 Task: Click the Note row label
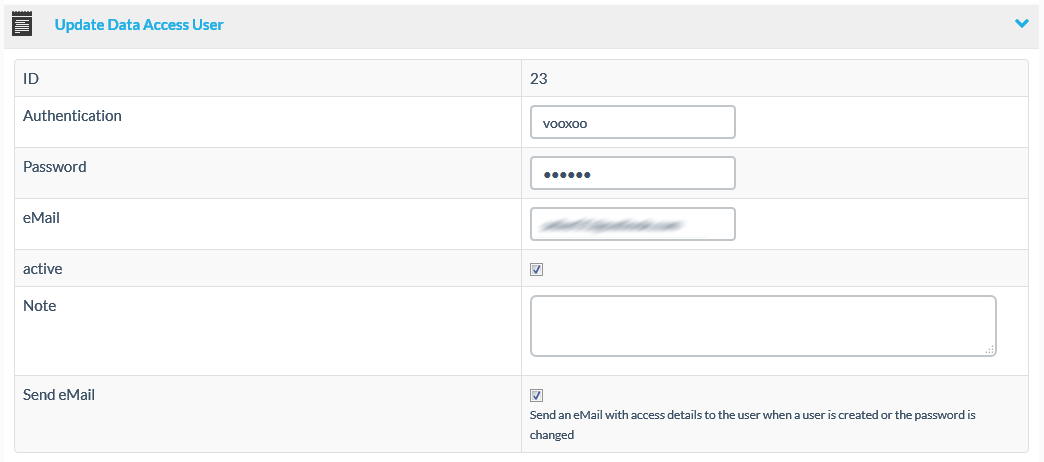pyautogui.click(x=40, y=306)
